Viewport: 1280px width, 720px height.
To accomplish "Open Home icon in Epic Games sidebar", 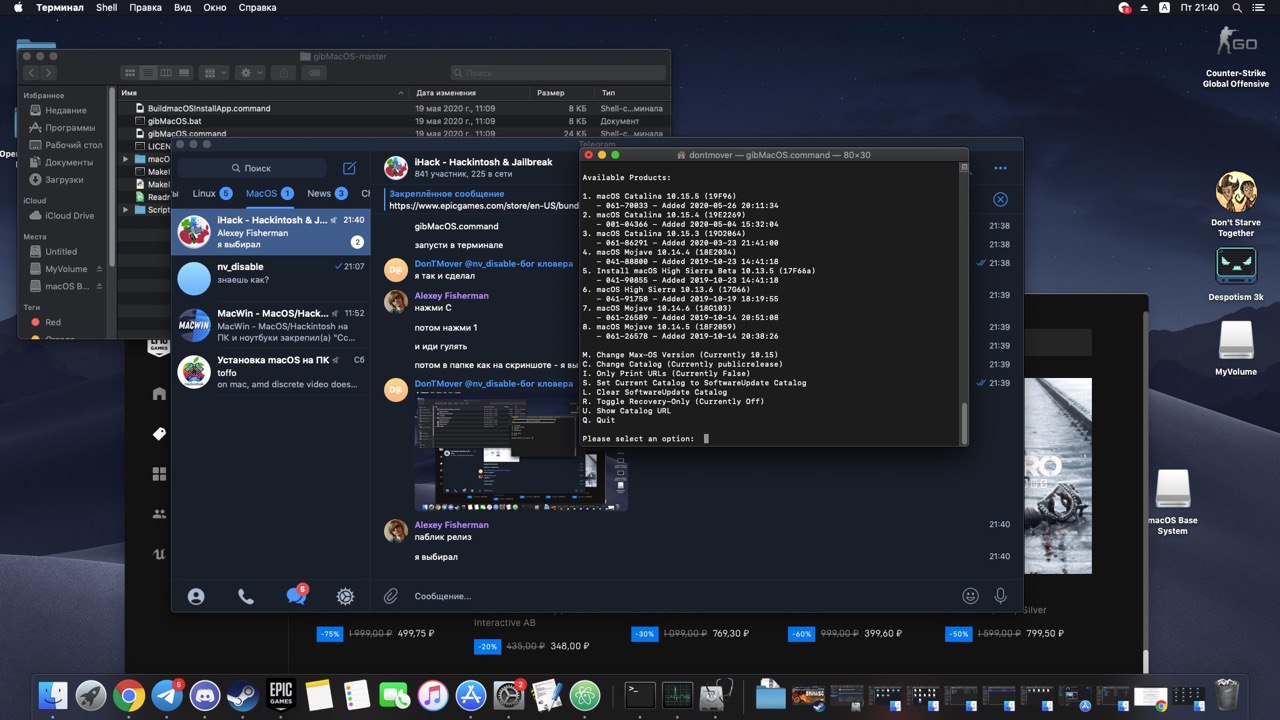I will 159,394.
